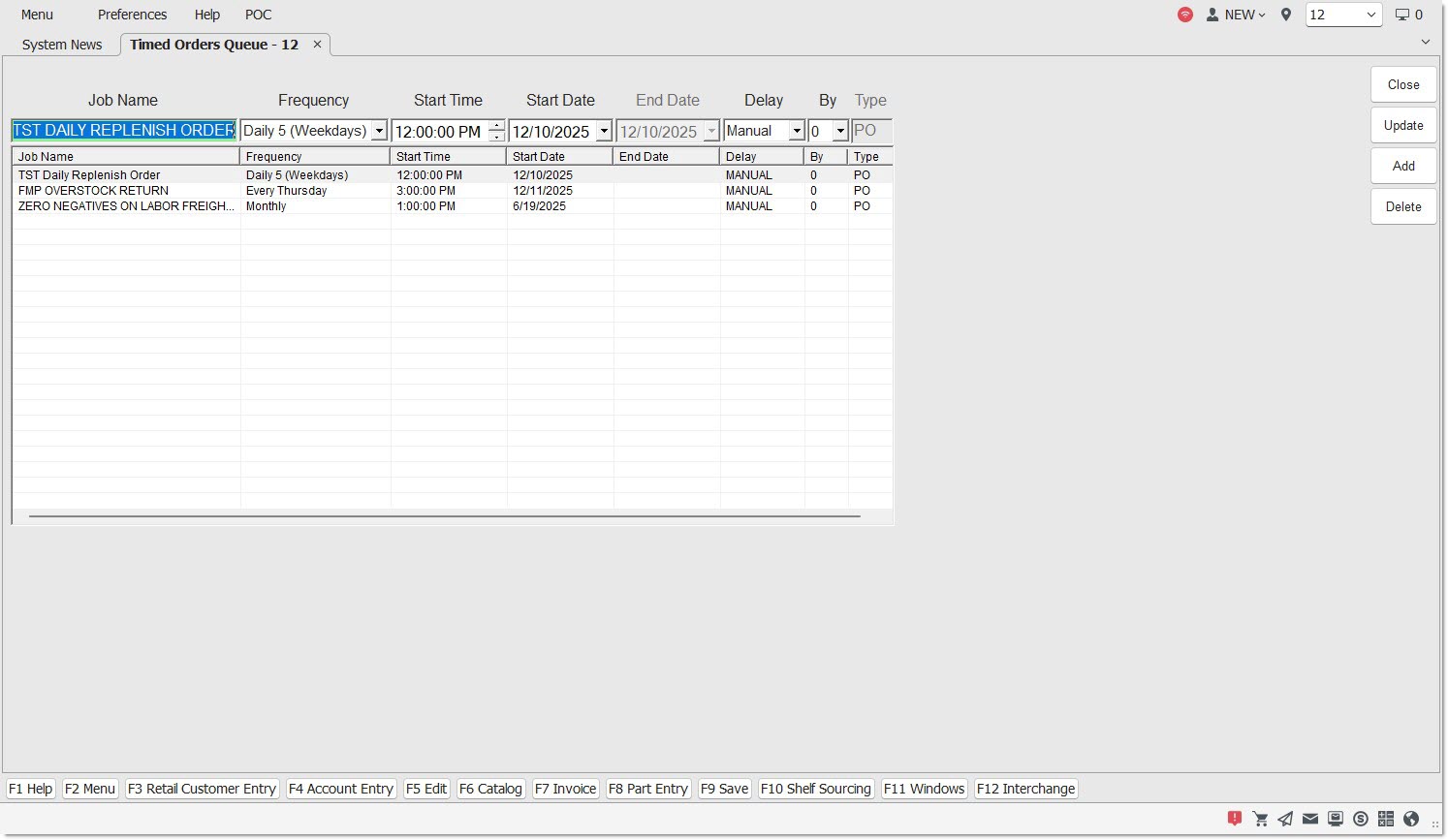
Task: Click the paper plane send icon
Action: pos(1285,819)
